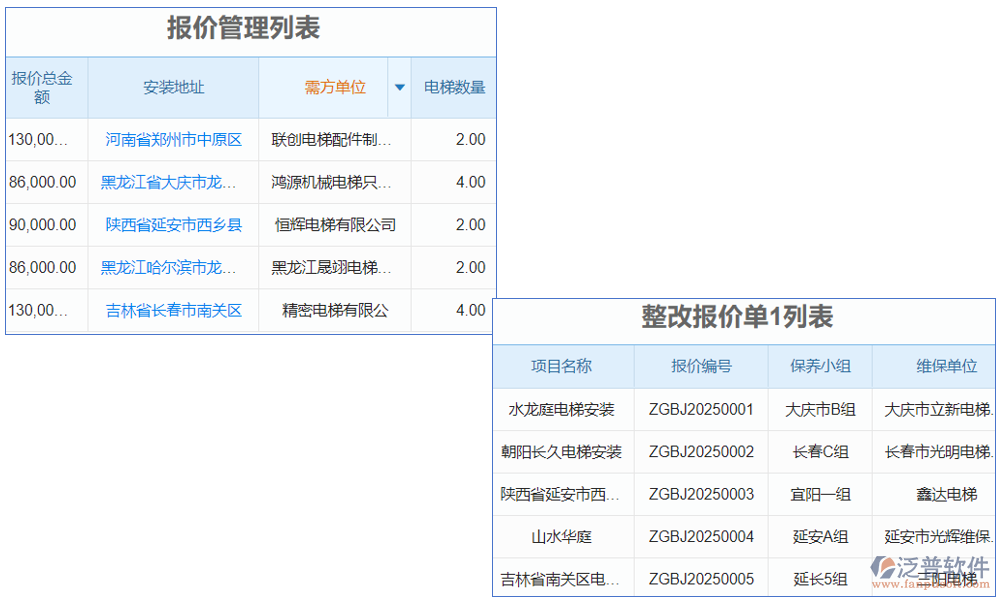Click the 黑龙江哈尔滨市 address link

172,268
